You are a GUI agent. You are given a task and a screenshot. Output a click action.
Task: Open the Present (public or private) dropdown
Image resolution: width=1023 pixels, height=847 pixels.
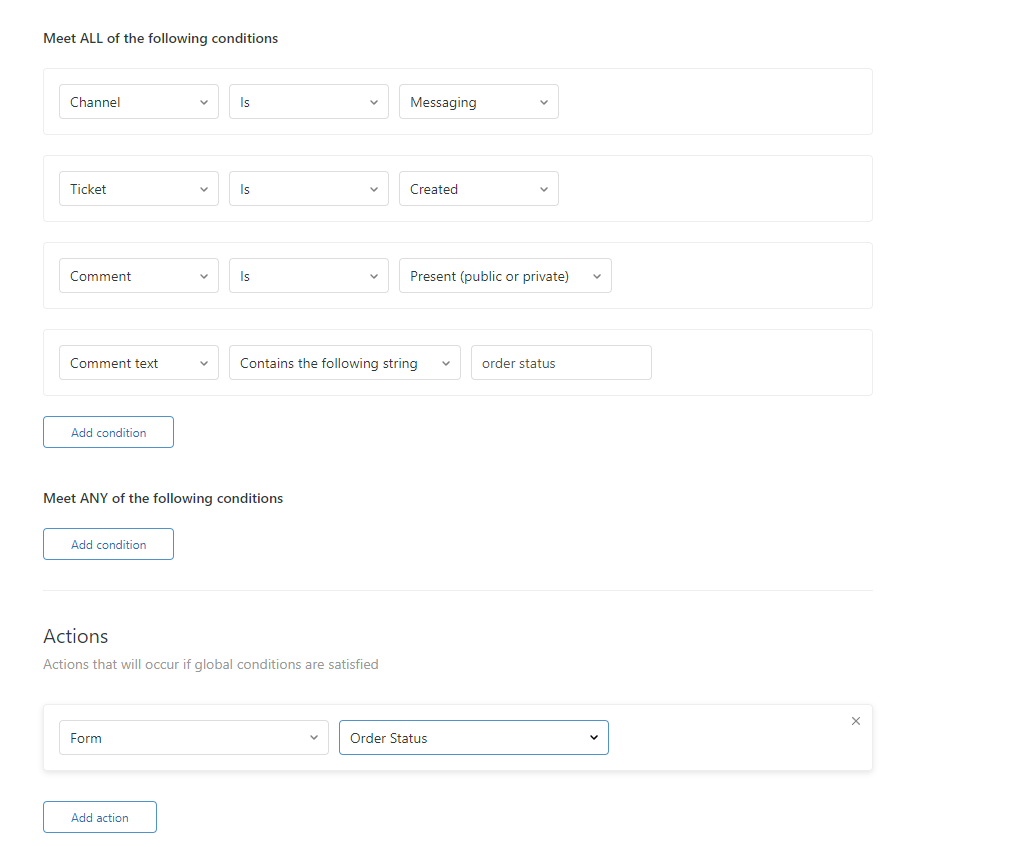tap(505, 276)
